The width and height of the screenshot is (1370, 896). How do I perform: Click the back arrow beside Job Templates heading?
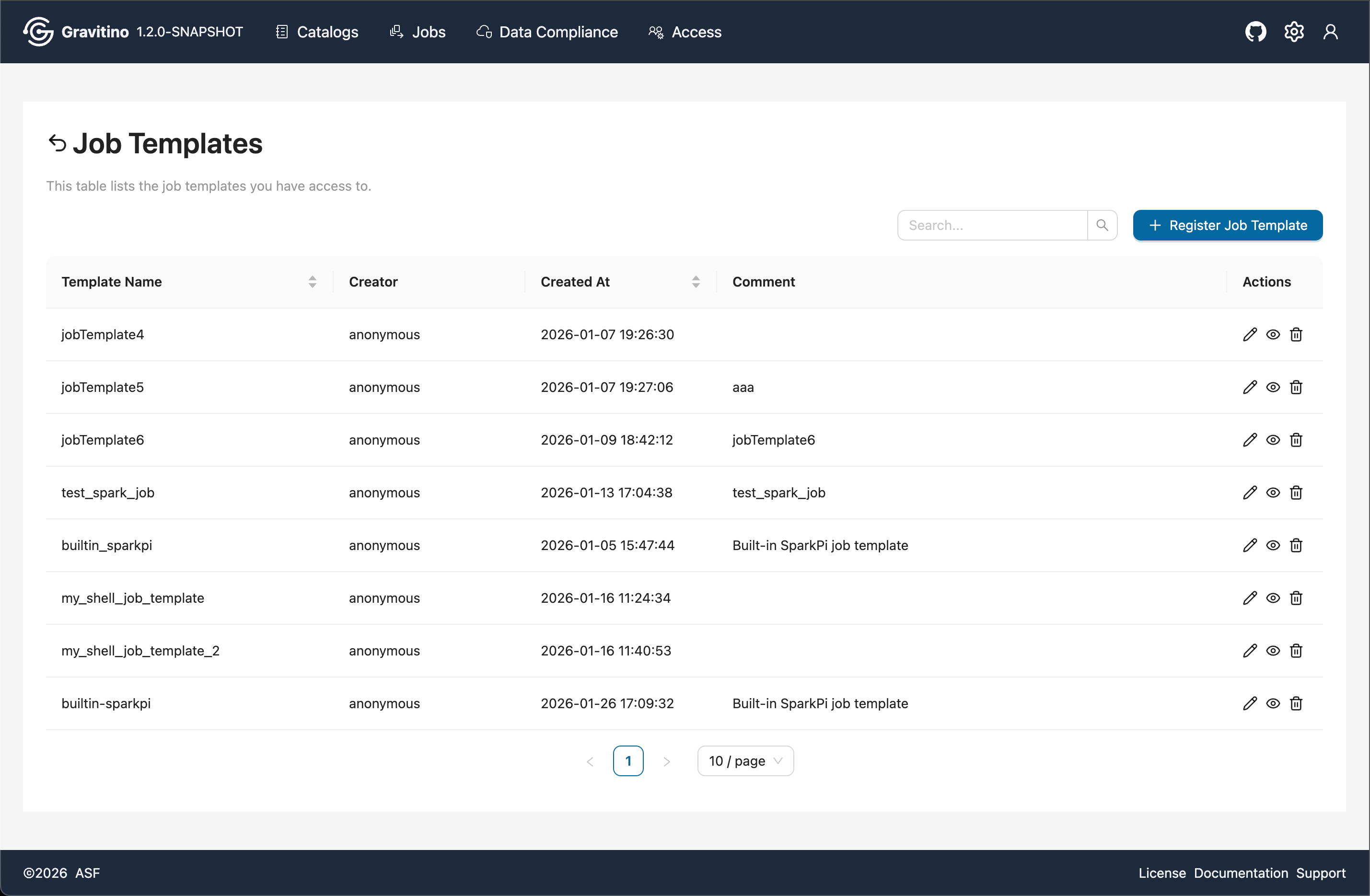tap(57, 143)
